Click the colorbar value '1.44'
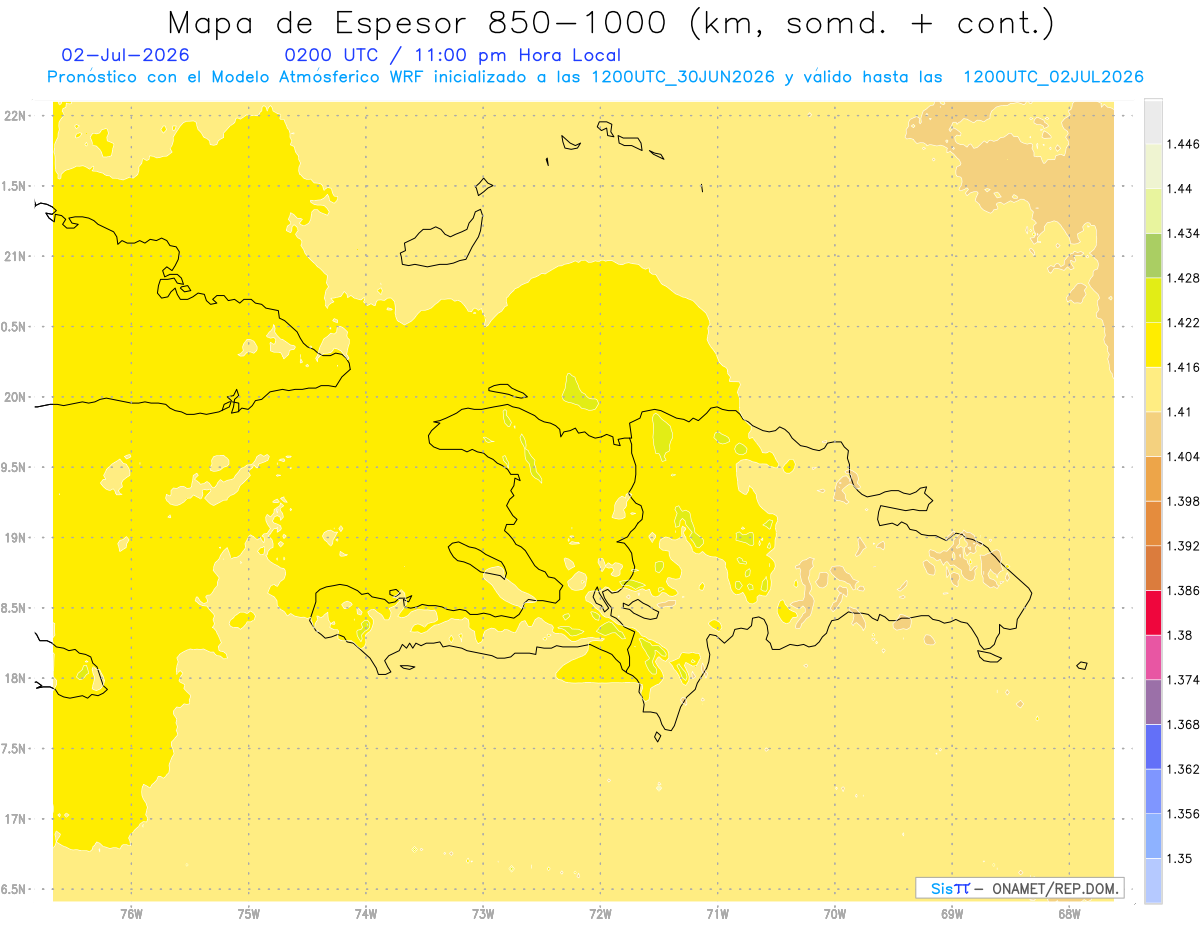Screen dimensions: 1200x927 pos(1180,189)
